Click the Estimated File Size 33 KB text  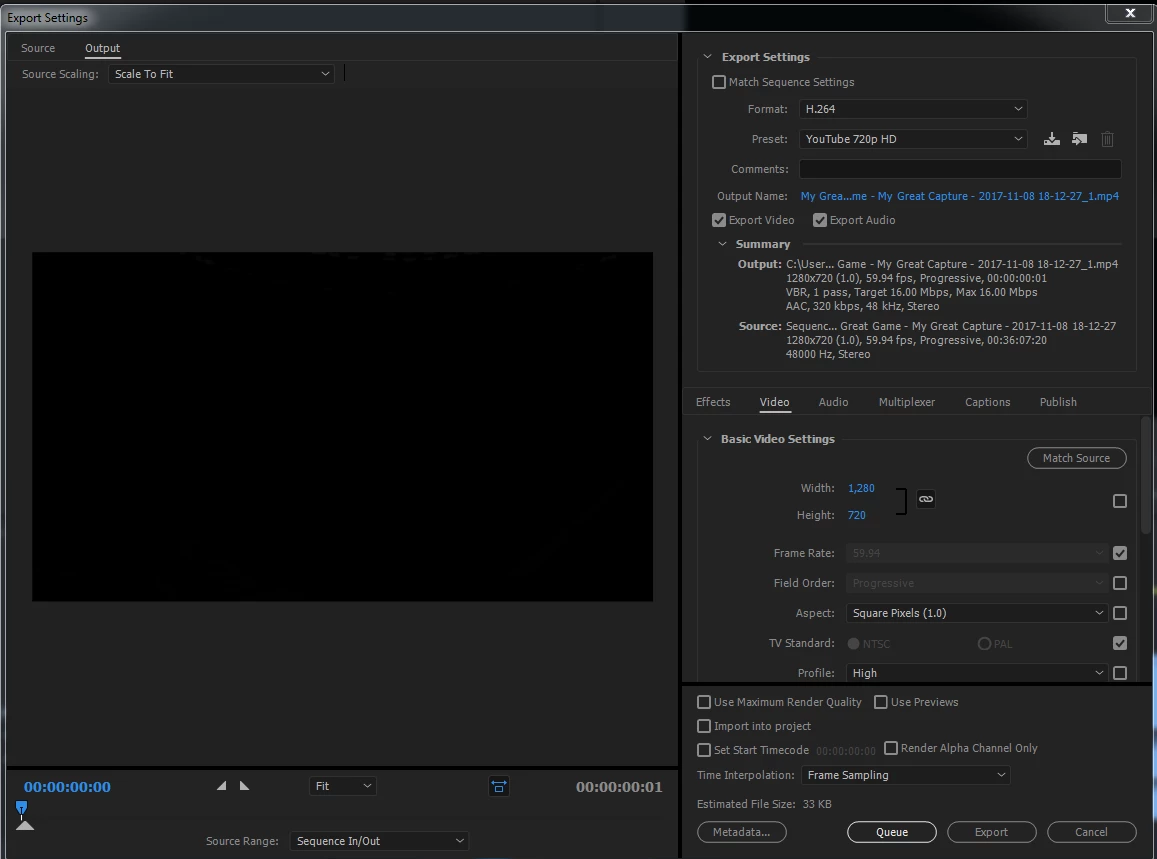pyautogui.click(x=764, y=804)
